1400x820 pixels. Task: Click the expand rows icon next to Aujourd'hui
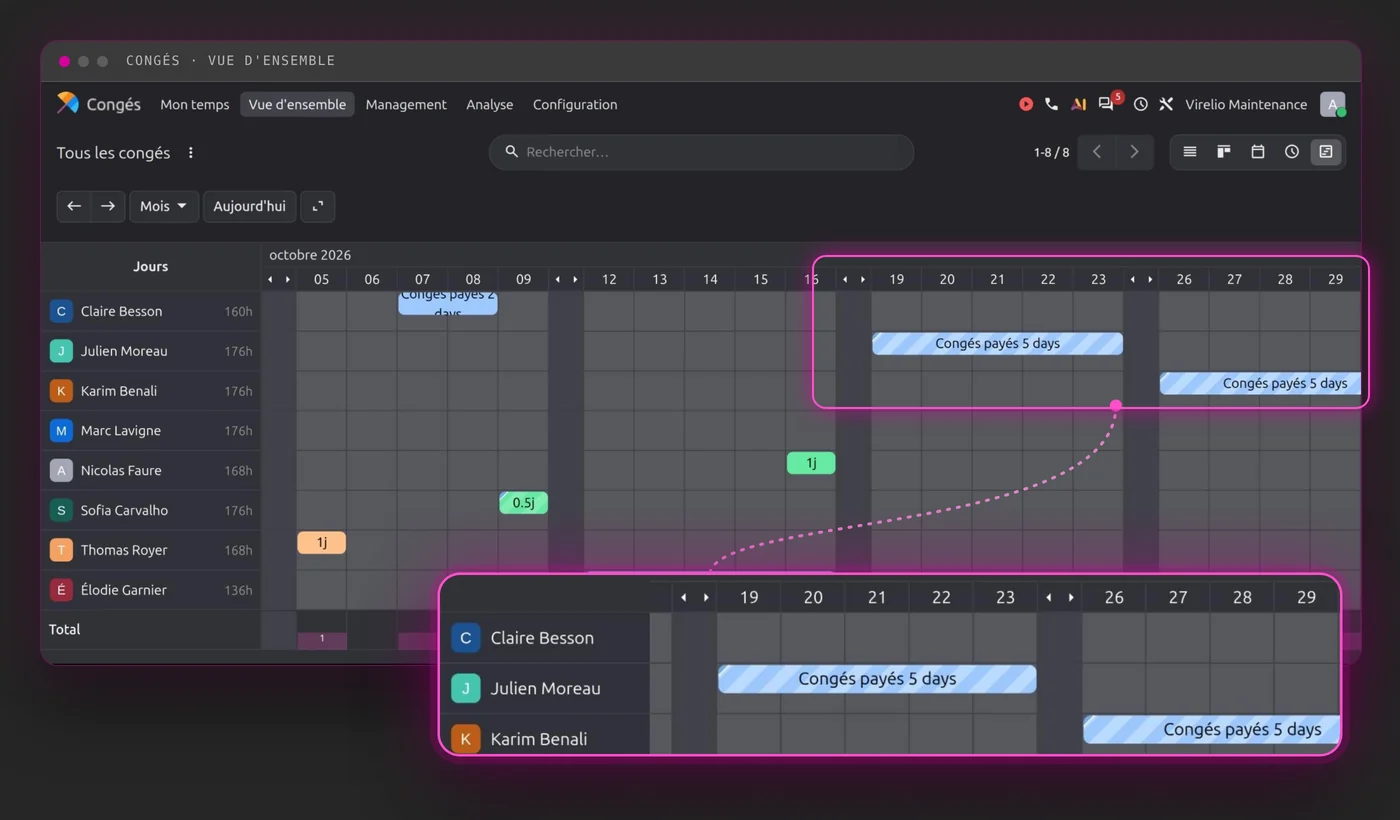point(318,206)
